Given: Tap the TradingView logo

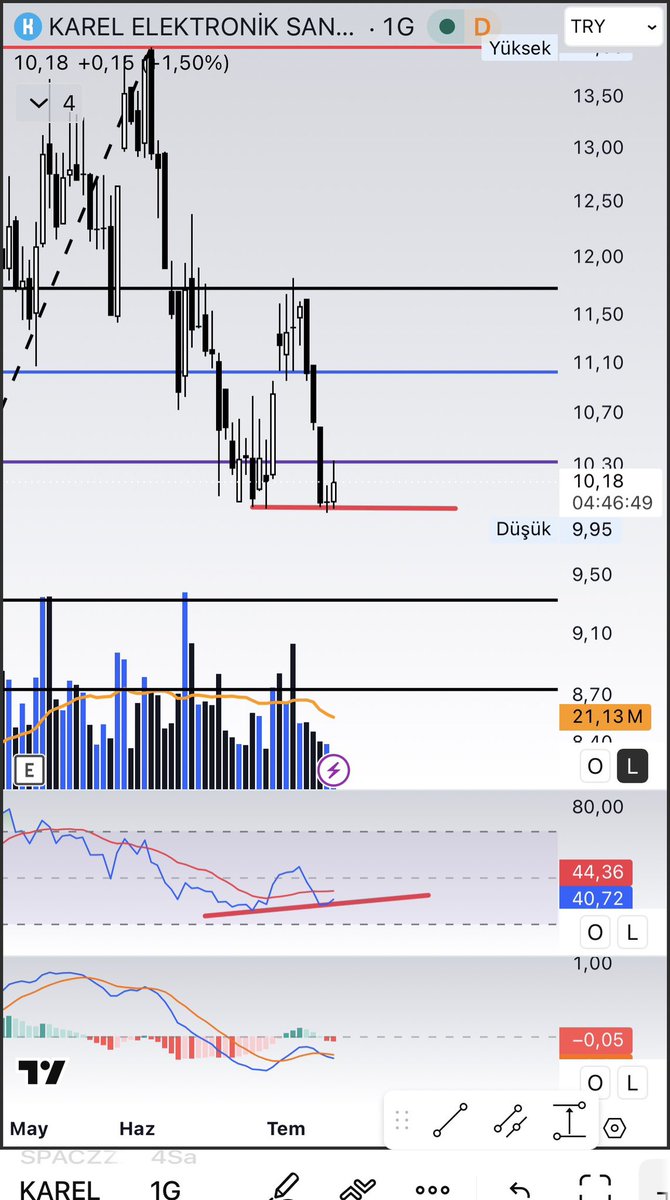Looking at the screenshot, I should click(x=42, y=1073).
